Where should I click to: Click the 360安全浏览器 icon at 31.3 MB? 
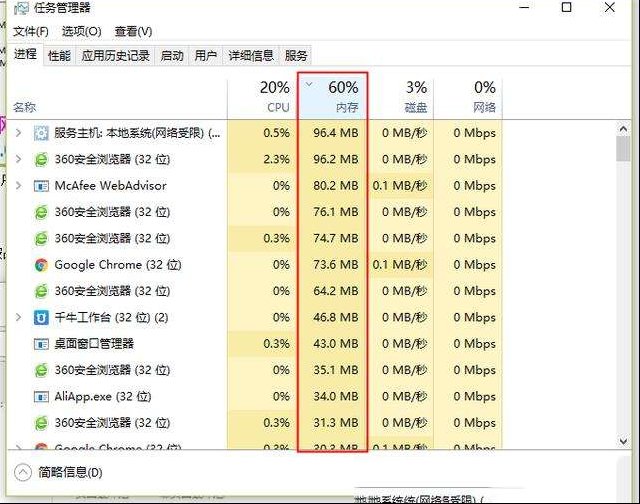point(41,423)
